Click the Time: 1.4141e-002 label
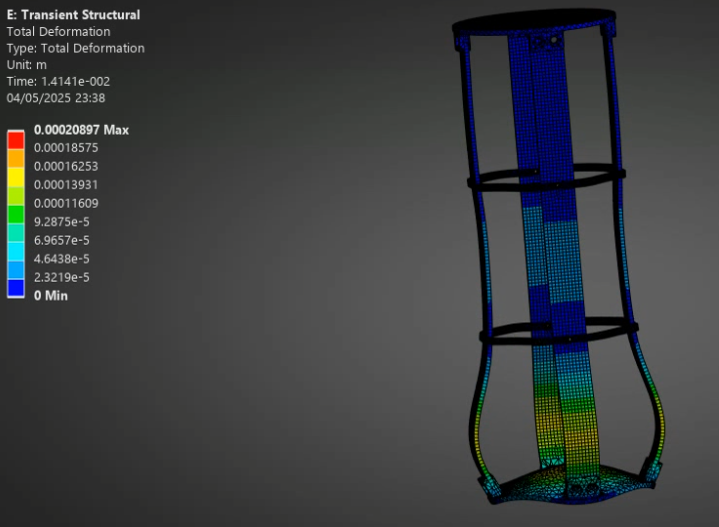This screenshot has width=719, height=527. click(x=58, y=81)
